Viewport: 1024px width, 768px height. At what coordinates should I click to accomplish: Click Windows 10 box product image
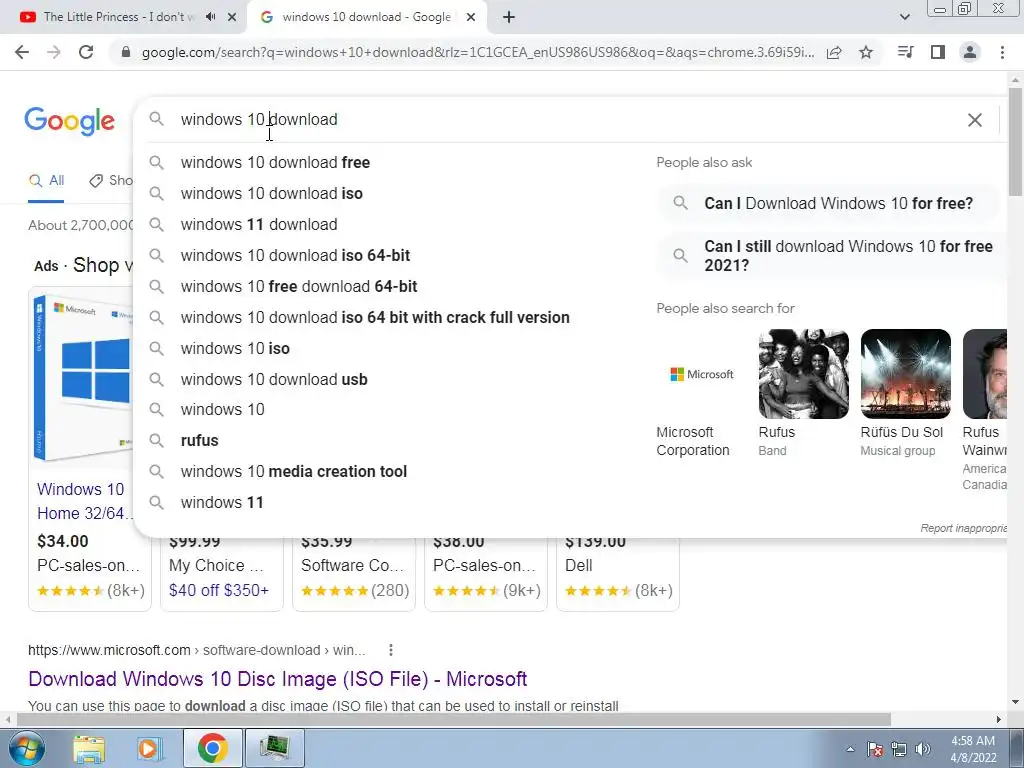pyautogui.click(x=83, y=379)
